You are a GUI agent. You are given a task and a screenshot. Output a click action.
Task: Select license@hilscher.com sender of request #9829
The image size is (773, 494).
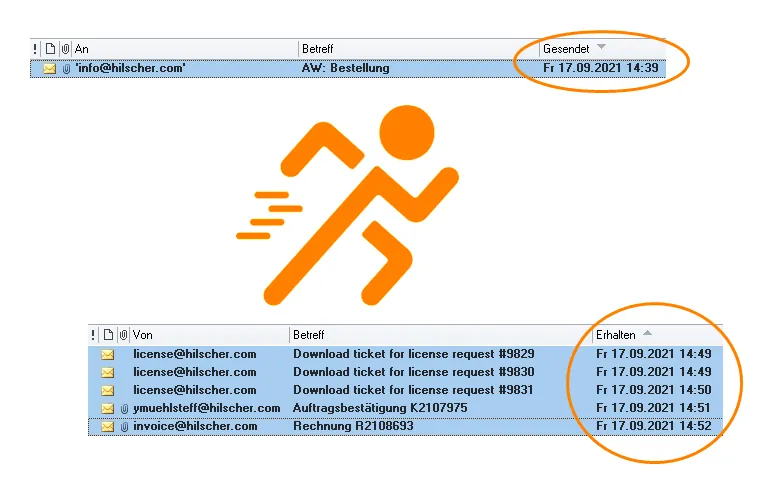[x=195, y=354]
